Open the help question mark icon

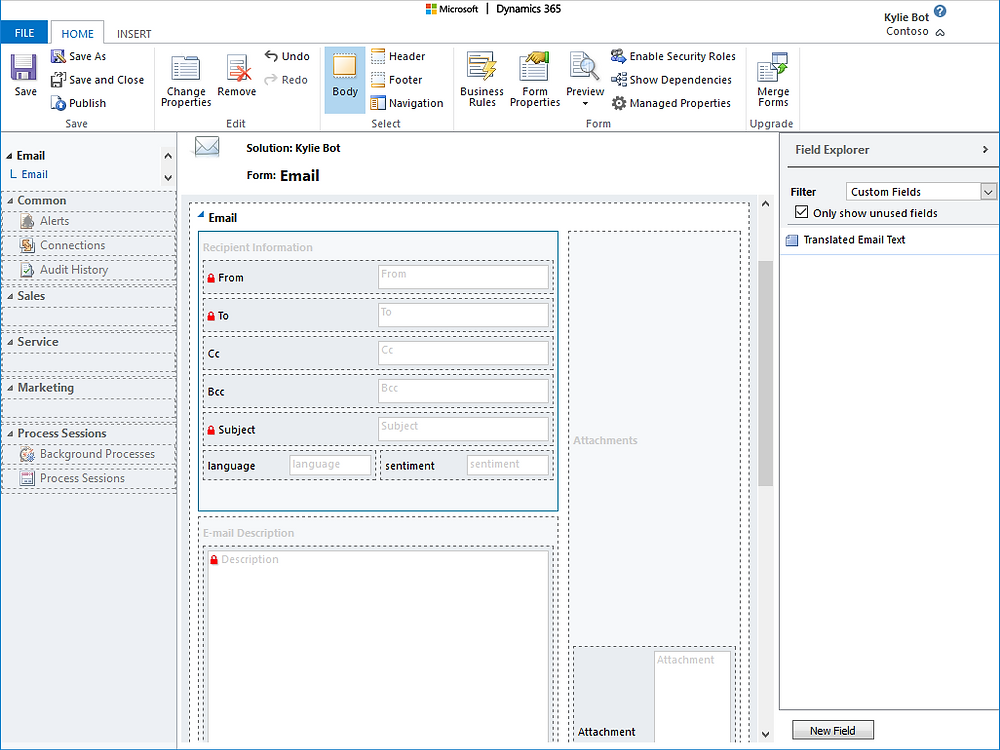(940, 11)
